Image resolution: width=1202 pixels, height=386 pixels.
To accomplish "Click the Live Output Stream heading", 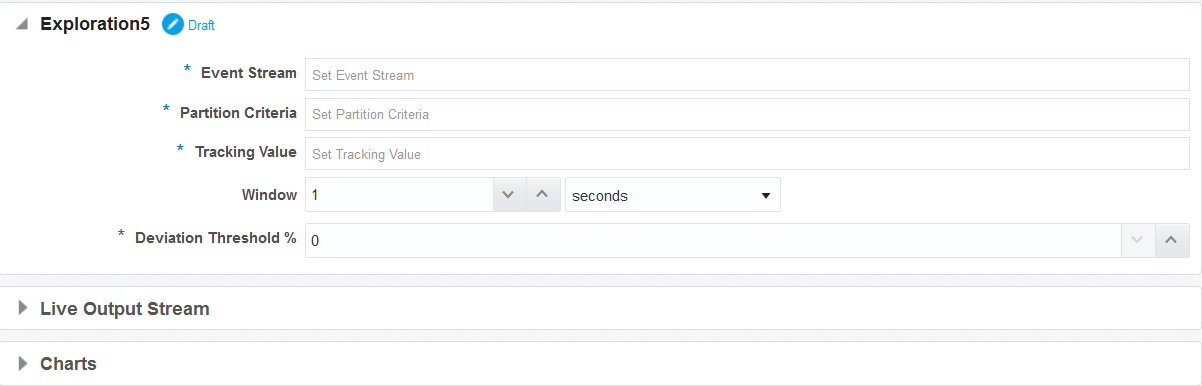I will click(125, 308).
